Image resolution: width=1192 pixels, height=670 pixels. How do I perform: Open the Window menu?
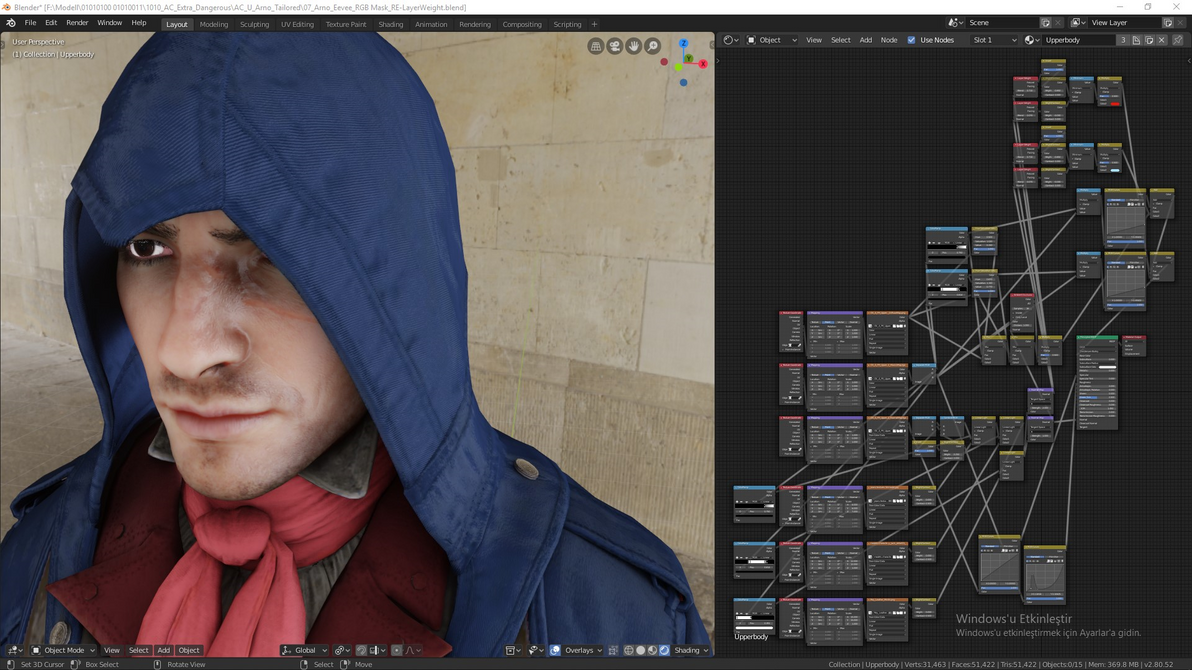(109, 23)
